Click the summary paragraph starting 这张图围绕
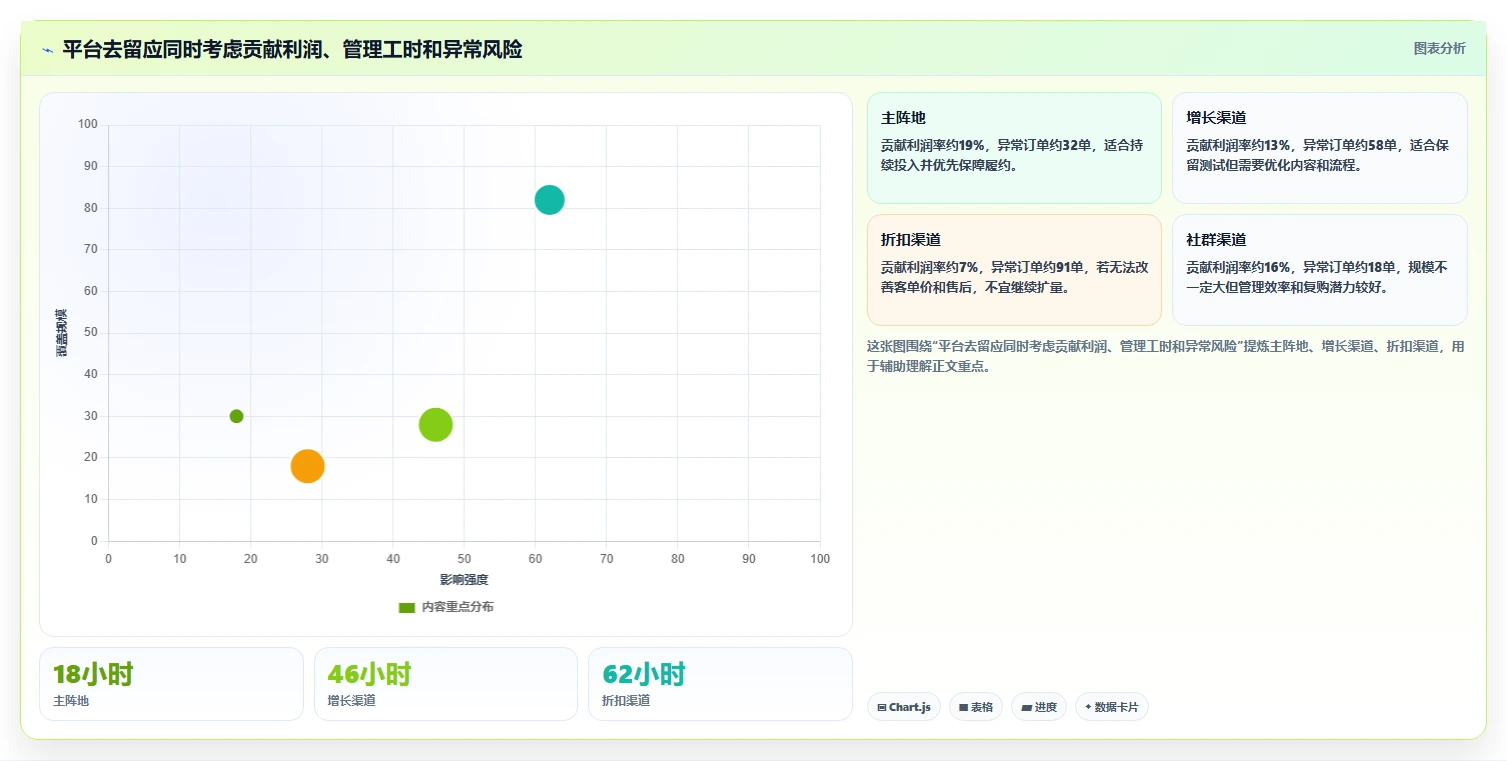 click(x=1166, y=356)
